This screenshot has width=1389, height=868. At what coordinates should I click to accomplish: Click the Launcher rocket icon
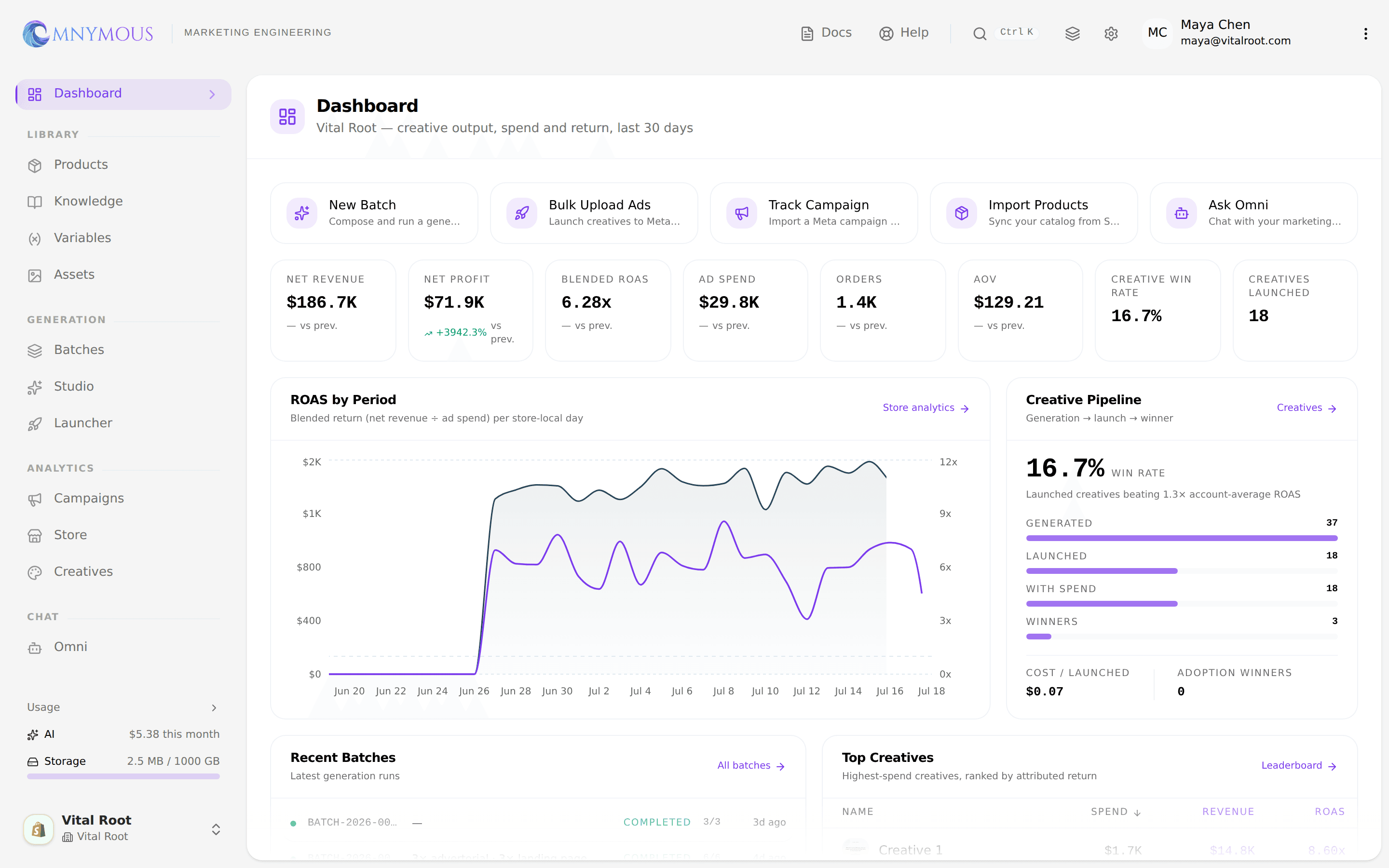pos(35,424)
